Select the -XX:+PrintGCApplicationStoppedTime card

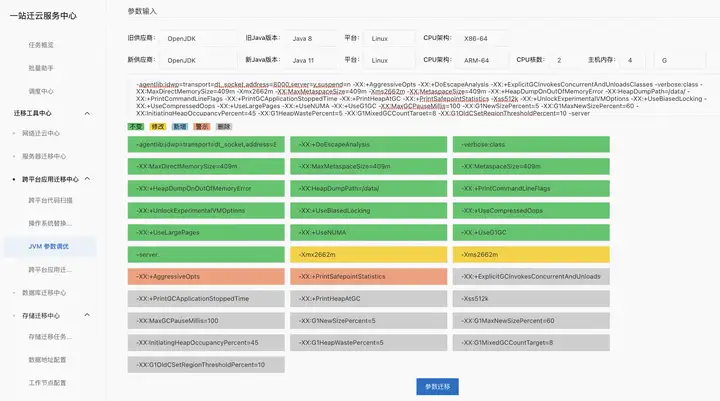[x=206, y=299]
